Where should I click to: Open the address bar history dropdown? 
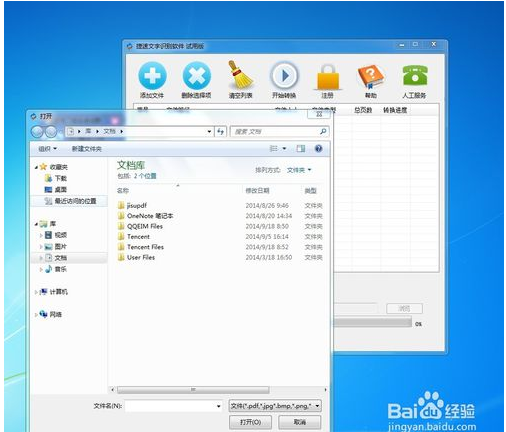[x=209, y=131]
